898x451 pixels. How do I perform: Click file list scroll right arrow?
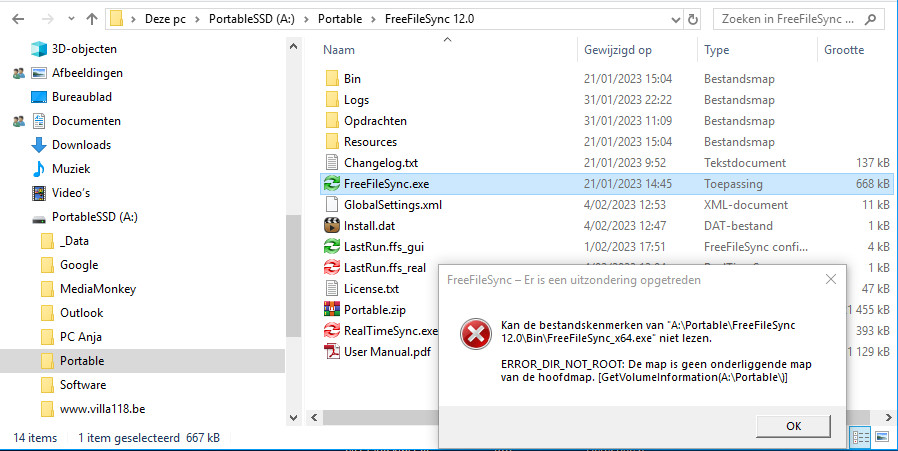(888, 417)
